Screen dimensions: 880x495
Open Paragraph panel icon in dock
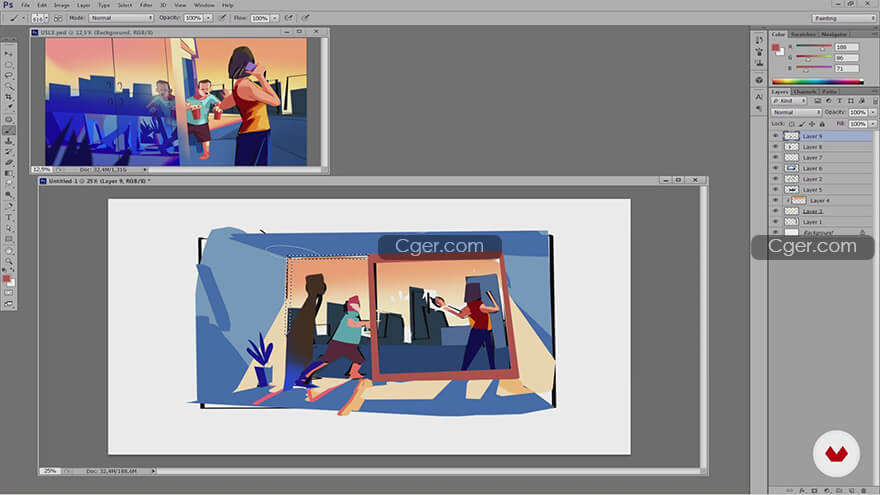(759, 108)
